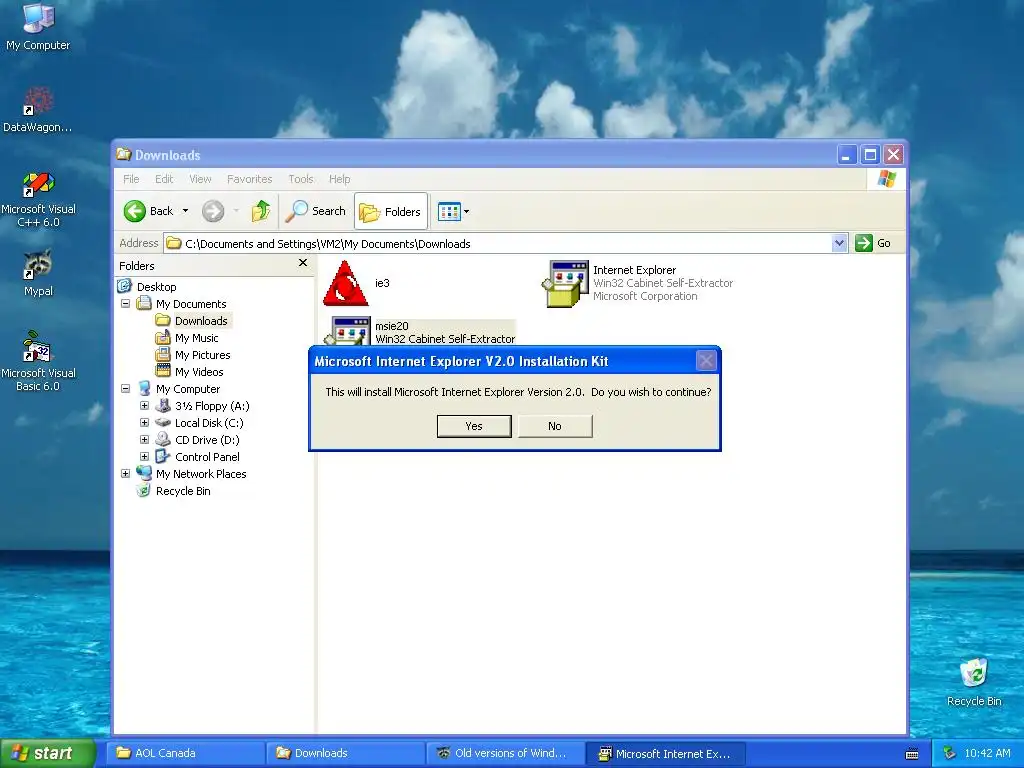This screenshot has height=768, width=1024.
Task: Click Yes to install Internet Explorer 2.0
Action: click(x=474, y=426)
